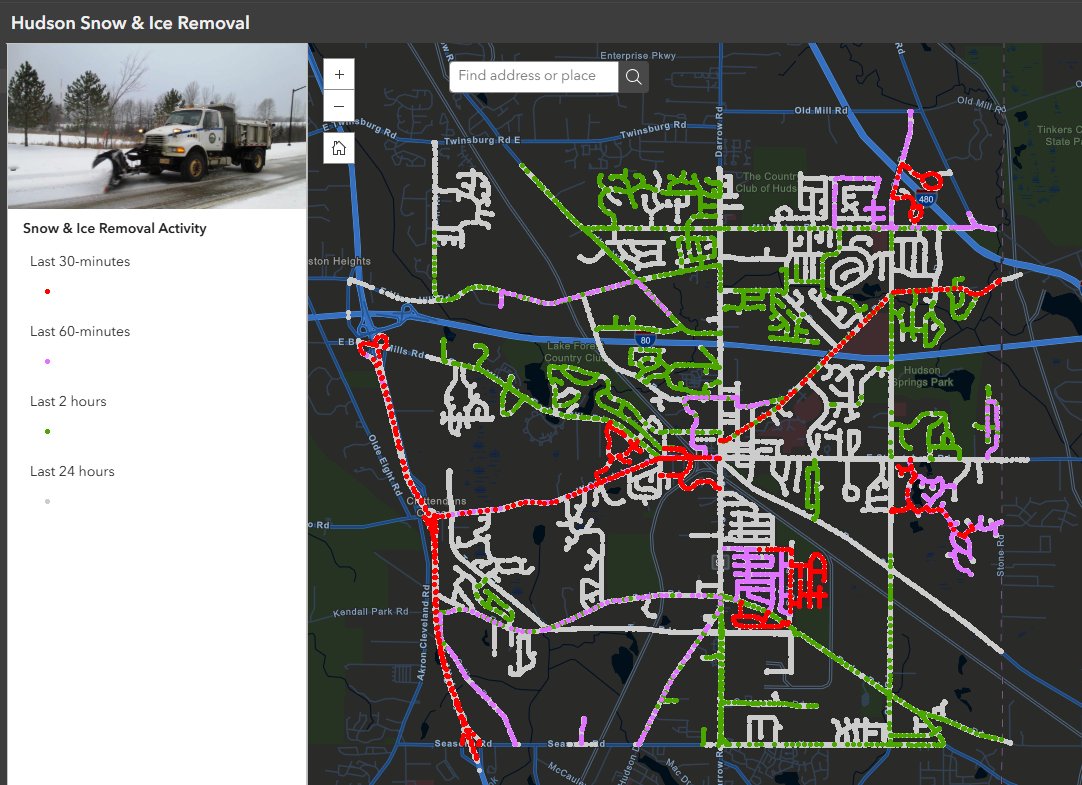
Task: Click the Twinsburg Rd E map label
Action: point(482,140)
